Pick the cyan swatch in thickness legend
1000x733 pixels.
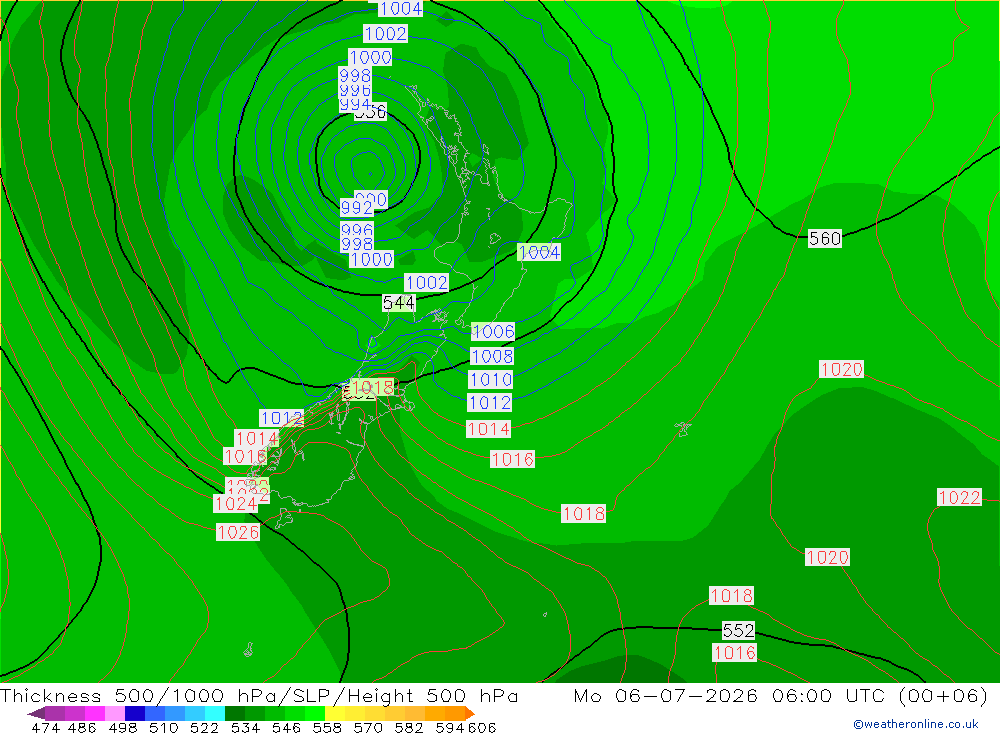click(x=215, y=713)
